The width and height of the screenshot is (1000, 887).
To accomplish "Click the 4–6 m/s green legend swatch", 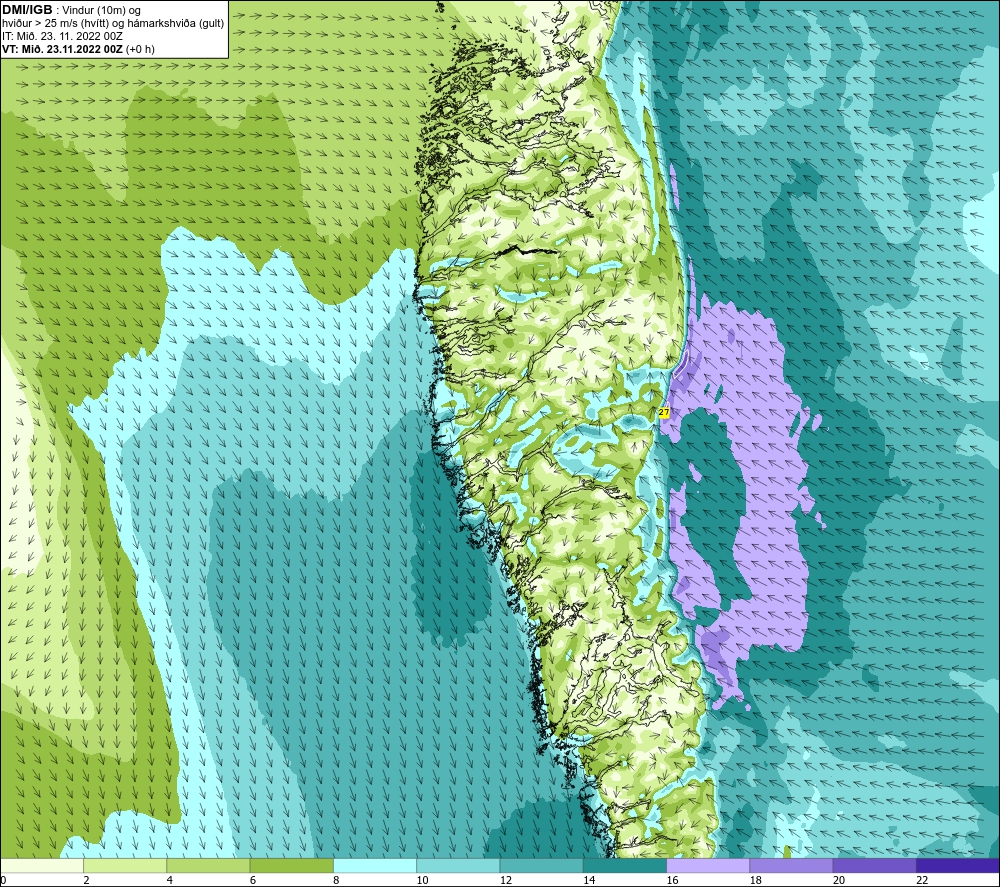I will 209,865.
